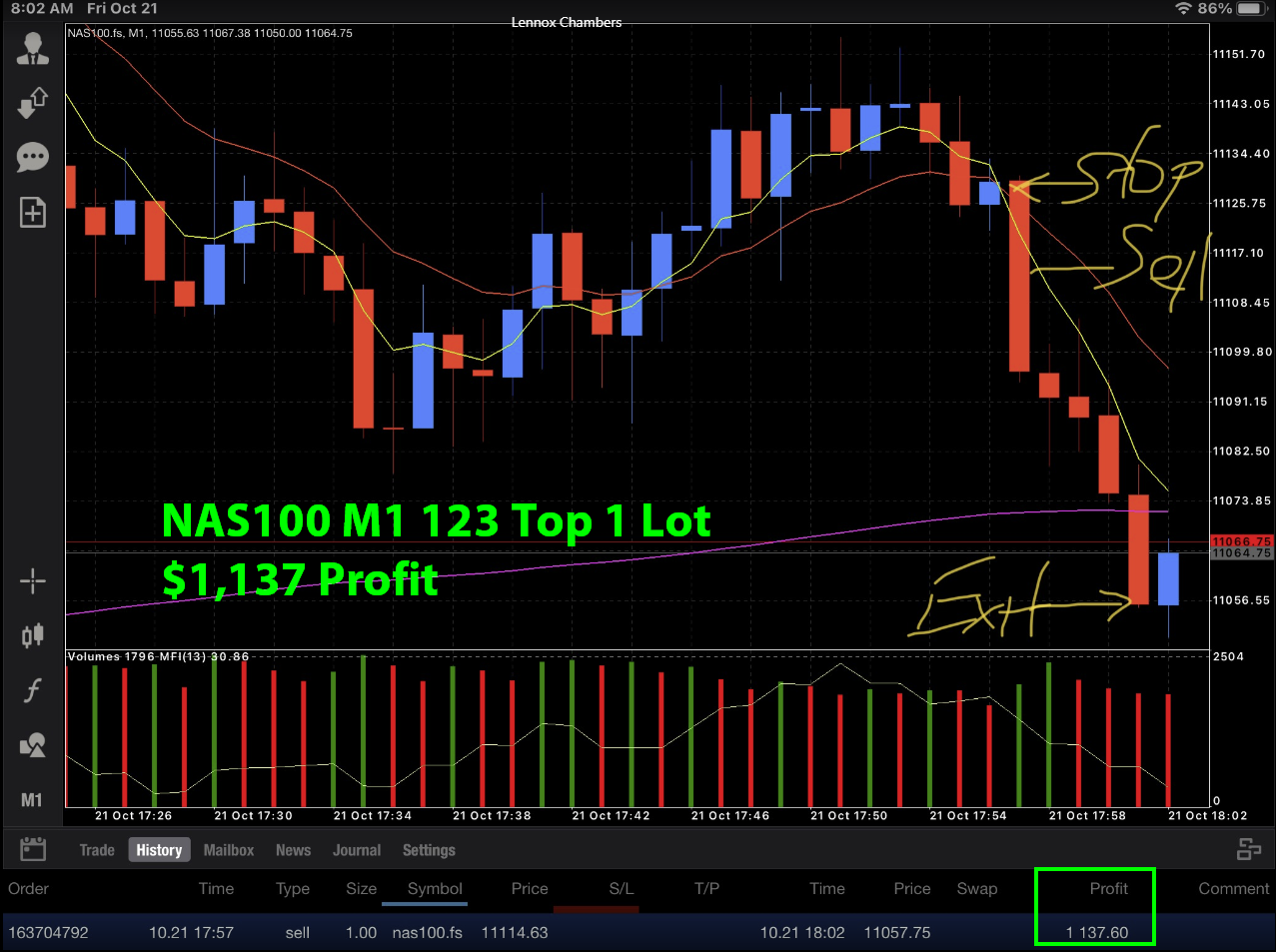Click the 1 137.60 profit value

[1096, 932]
